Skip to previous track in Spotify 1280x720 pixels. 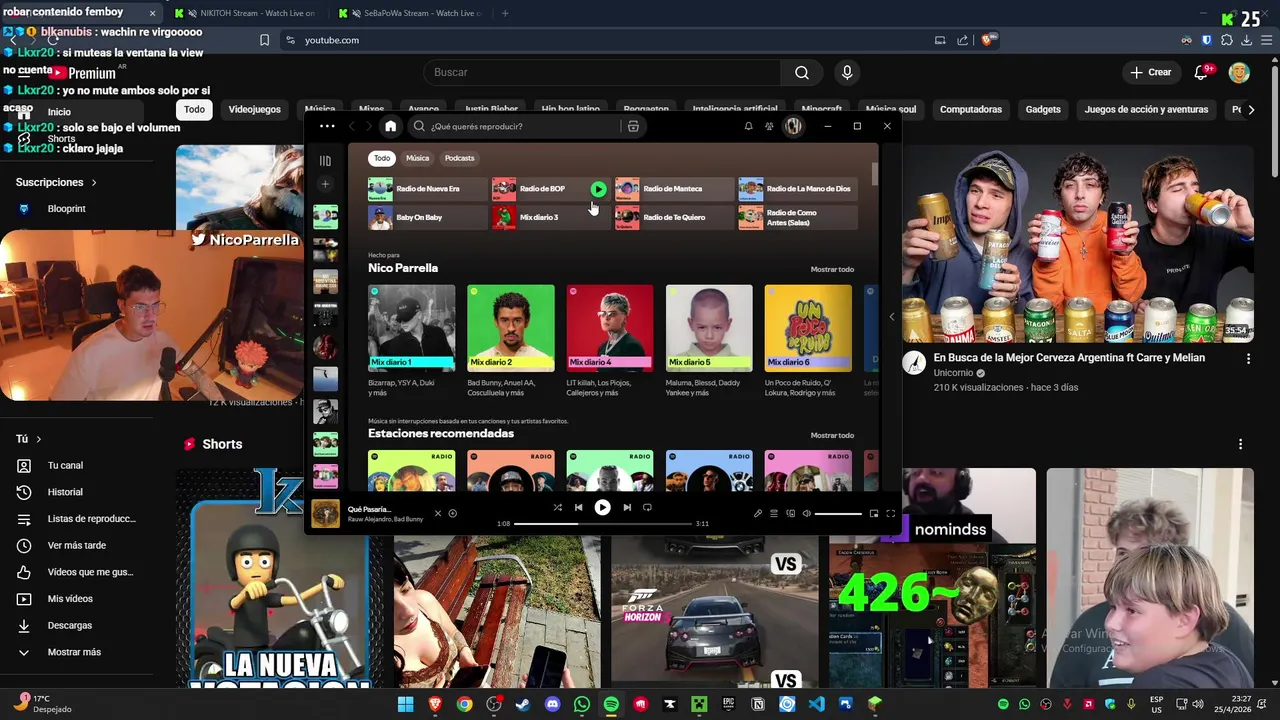point(578,508)
